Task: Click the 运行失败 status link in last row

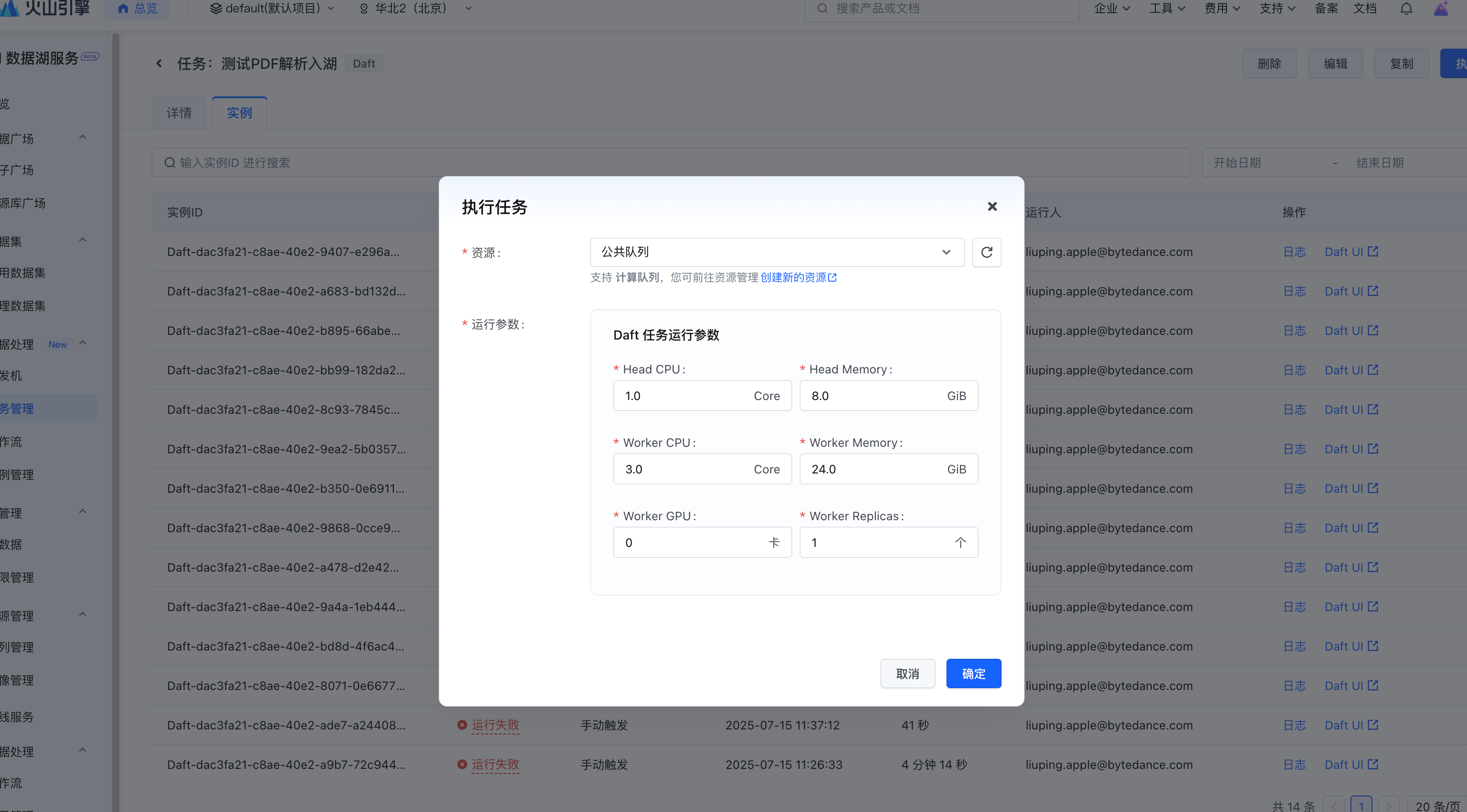Action: tap(495, 764)
